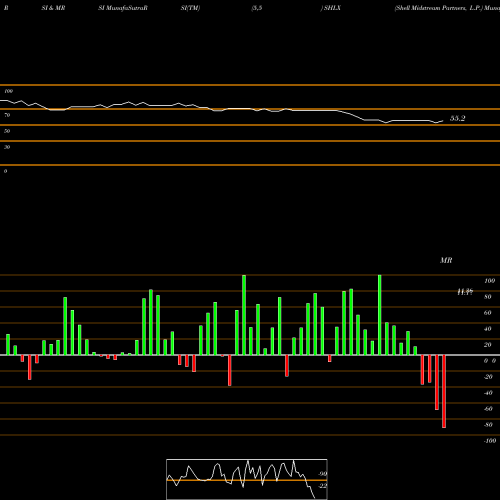
Task: Click the '0' label on RSI axis
Action: (x=5, y=171)
